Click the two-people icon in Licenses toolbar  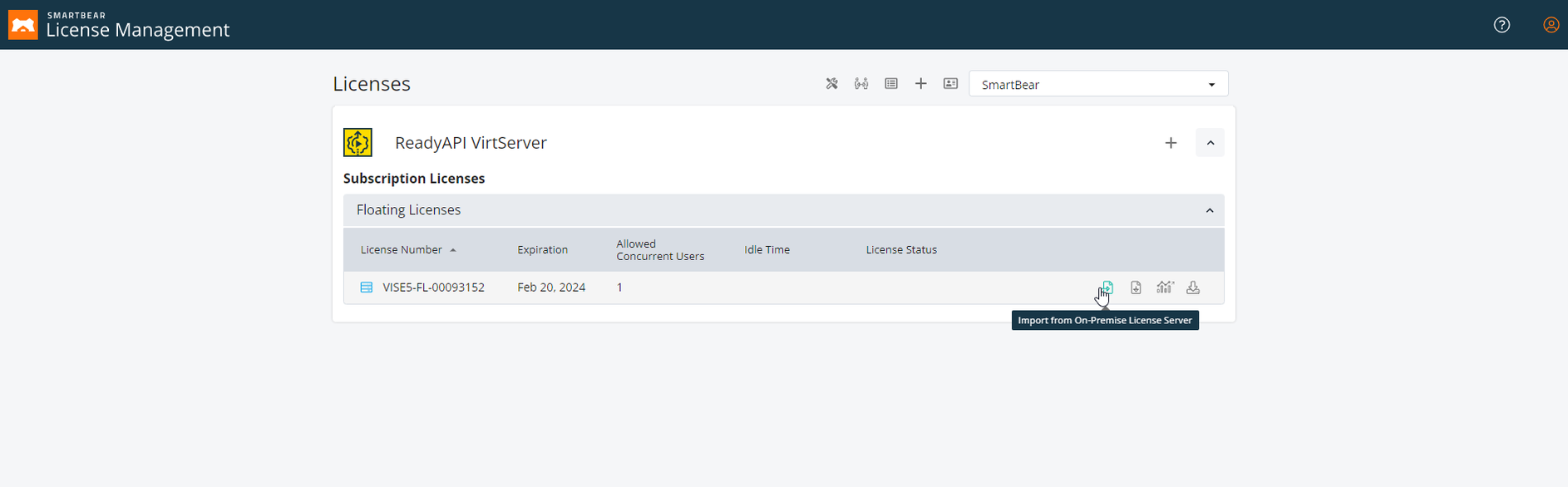[x=861, y=84]
